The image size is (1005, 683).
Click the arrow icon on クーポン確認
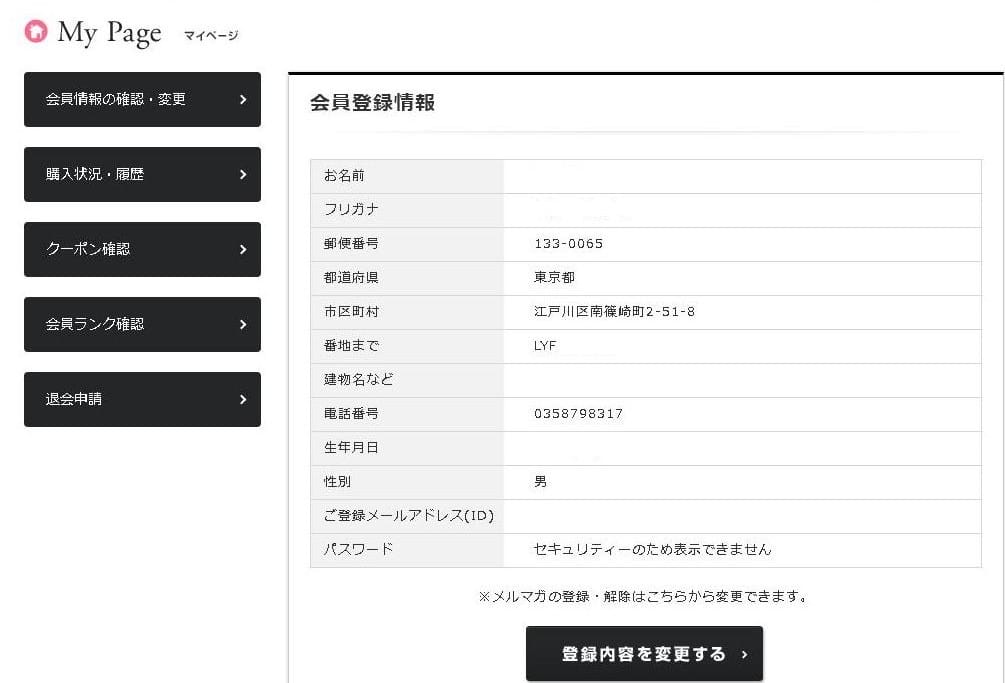243,250
